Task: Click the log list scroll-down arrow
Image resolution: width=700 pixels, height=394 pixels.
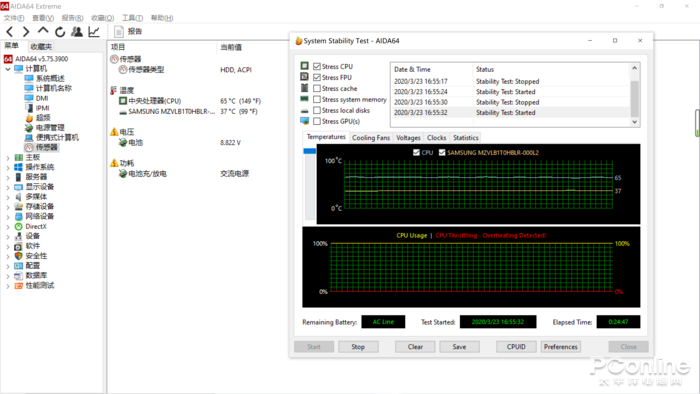Action: coord(634,122)
